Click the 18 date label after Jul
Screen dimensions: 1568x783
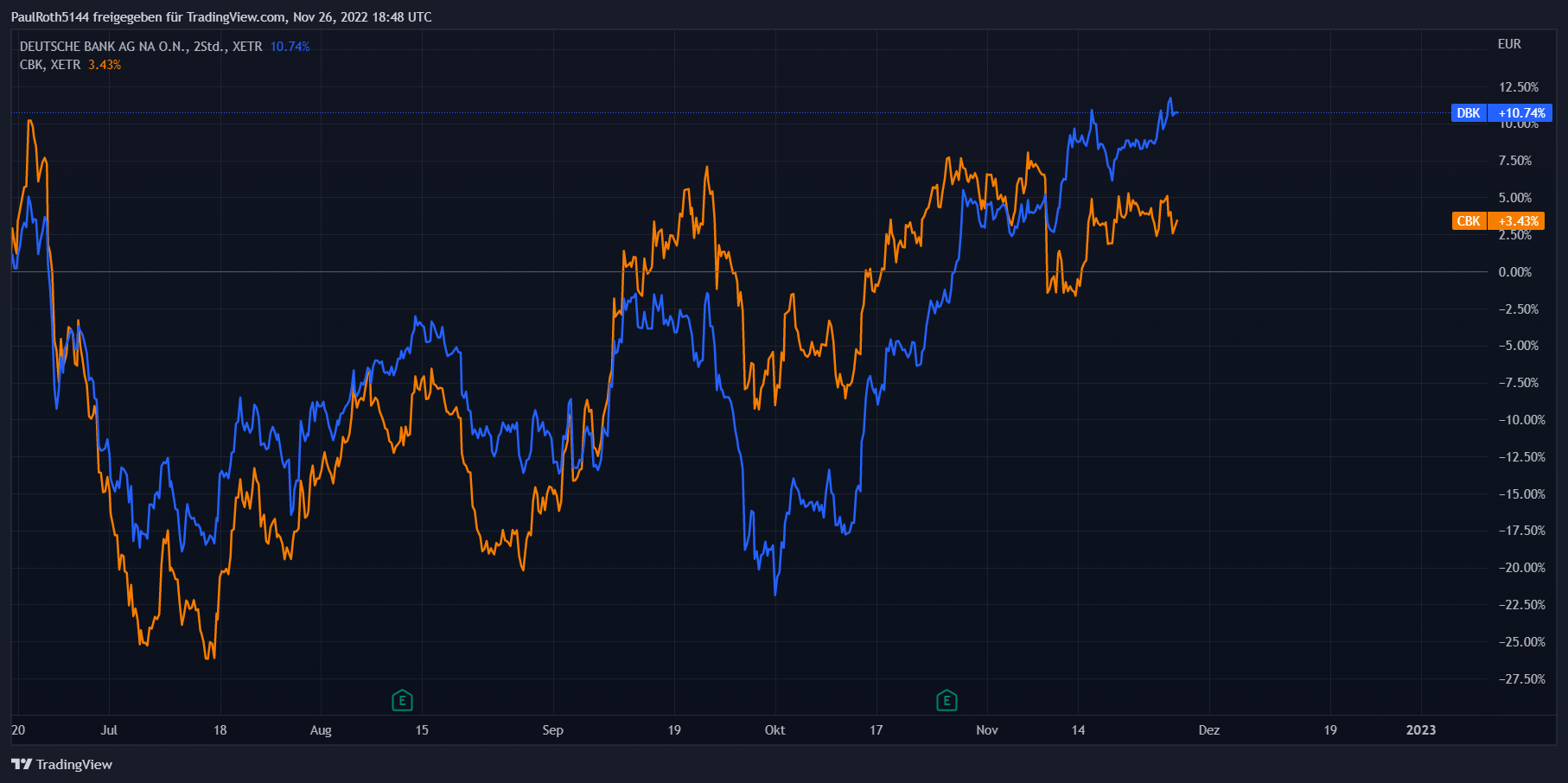(220, 730)
